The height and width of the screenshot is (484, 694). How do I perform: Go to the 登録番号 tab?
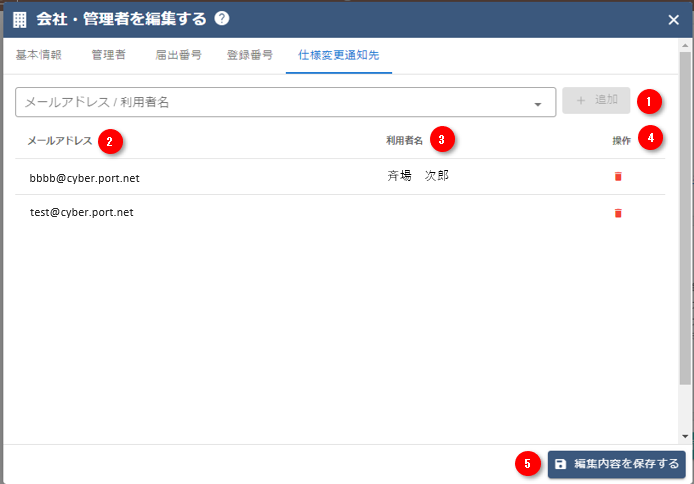pos(249,55)
